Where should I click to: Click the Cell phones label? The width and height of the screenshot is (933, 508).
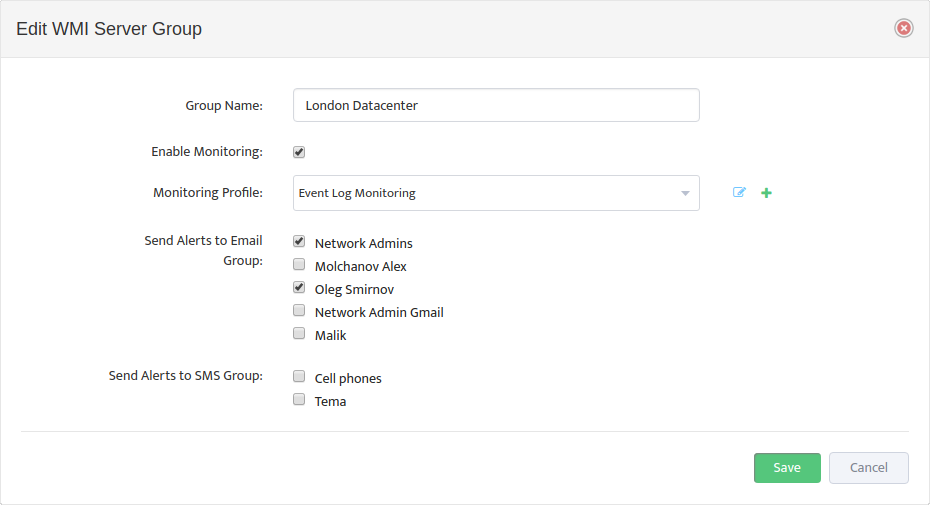point(348,379)
